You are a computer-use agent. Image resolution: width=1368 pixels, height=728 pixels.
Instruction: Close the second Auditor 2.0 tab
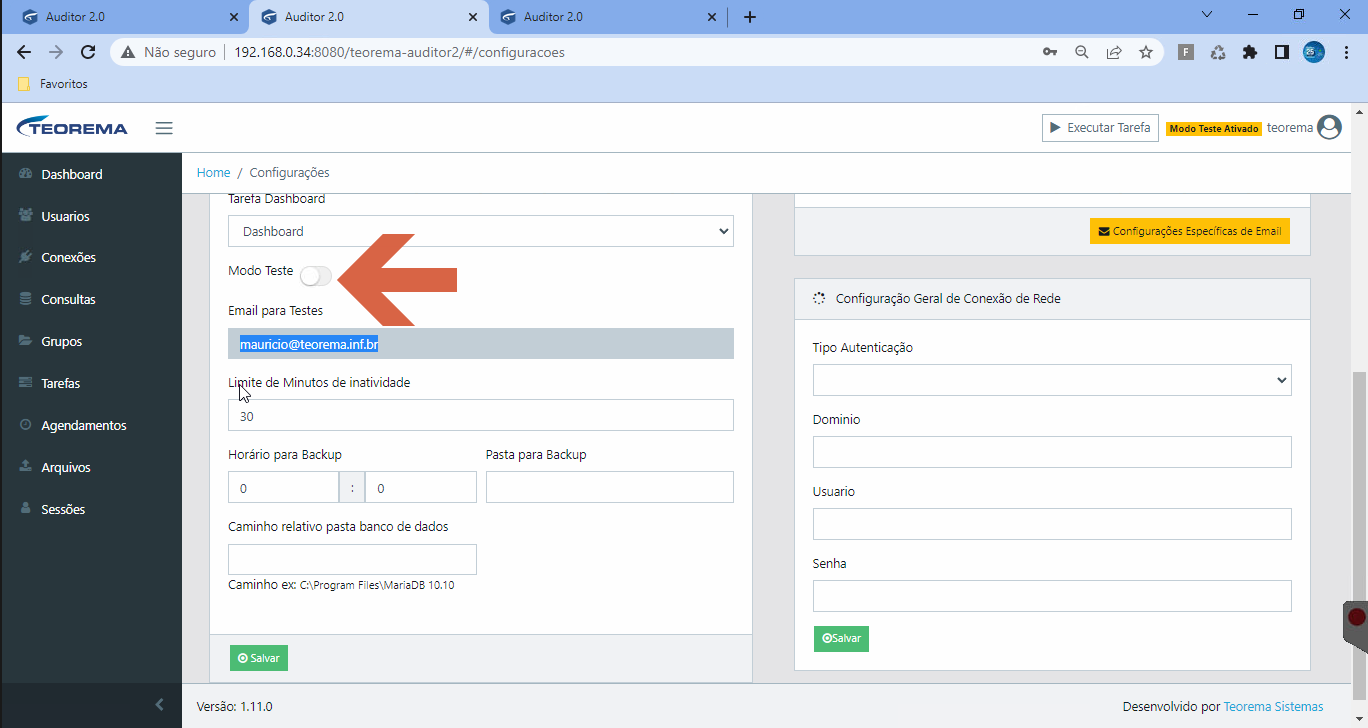pos(473,17)
